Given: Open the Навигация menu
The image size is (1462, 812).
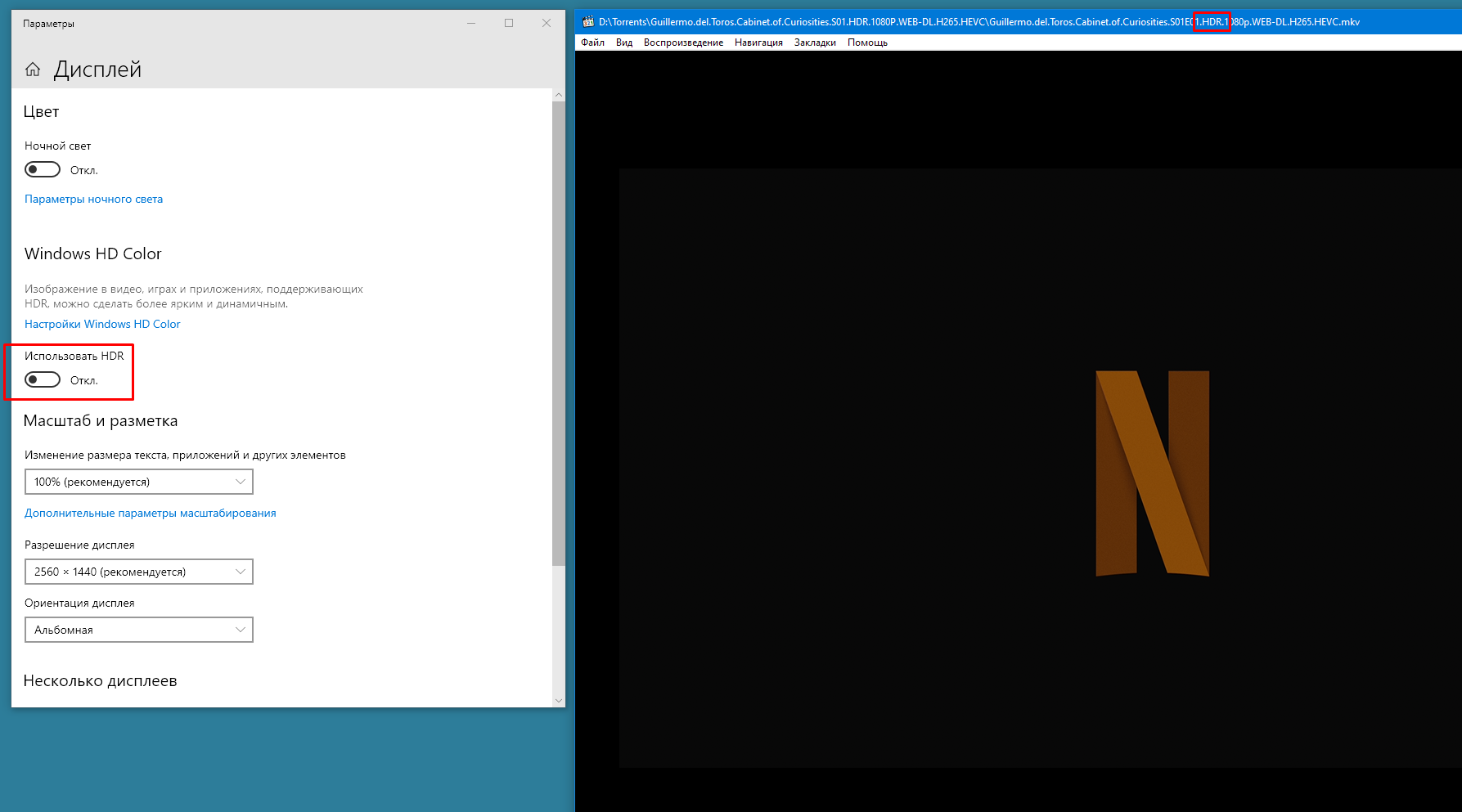Looking at the screenshot, I should 758,43.
